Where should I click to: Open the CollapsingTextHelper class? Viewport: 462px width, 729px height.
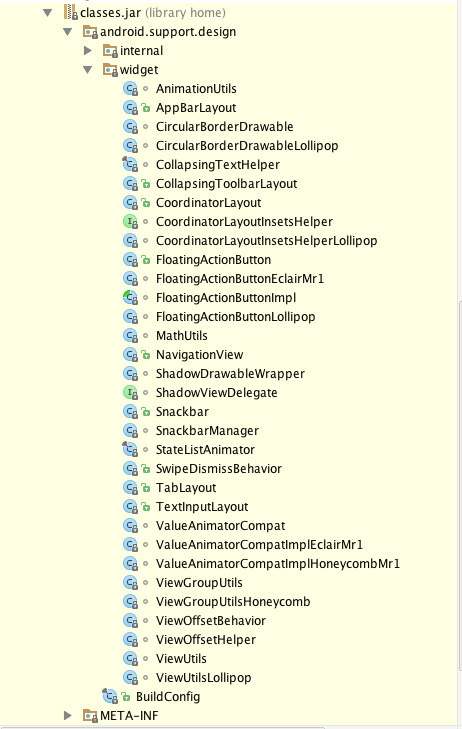pos(218,165)
